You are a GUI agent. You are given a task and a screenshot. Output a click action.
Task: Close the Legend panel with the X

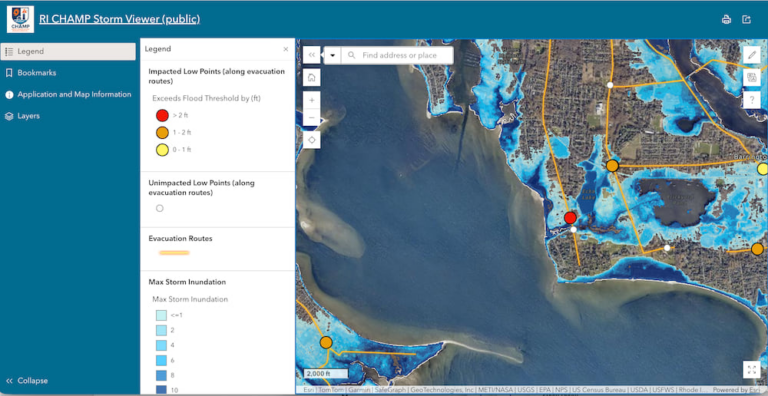click(x=286, y=49)
